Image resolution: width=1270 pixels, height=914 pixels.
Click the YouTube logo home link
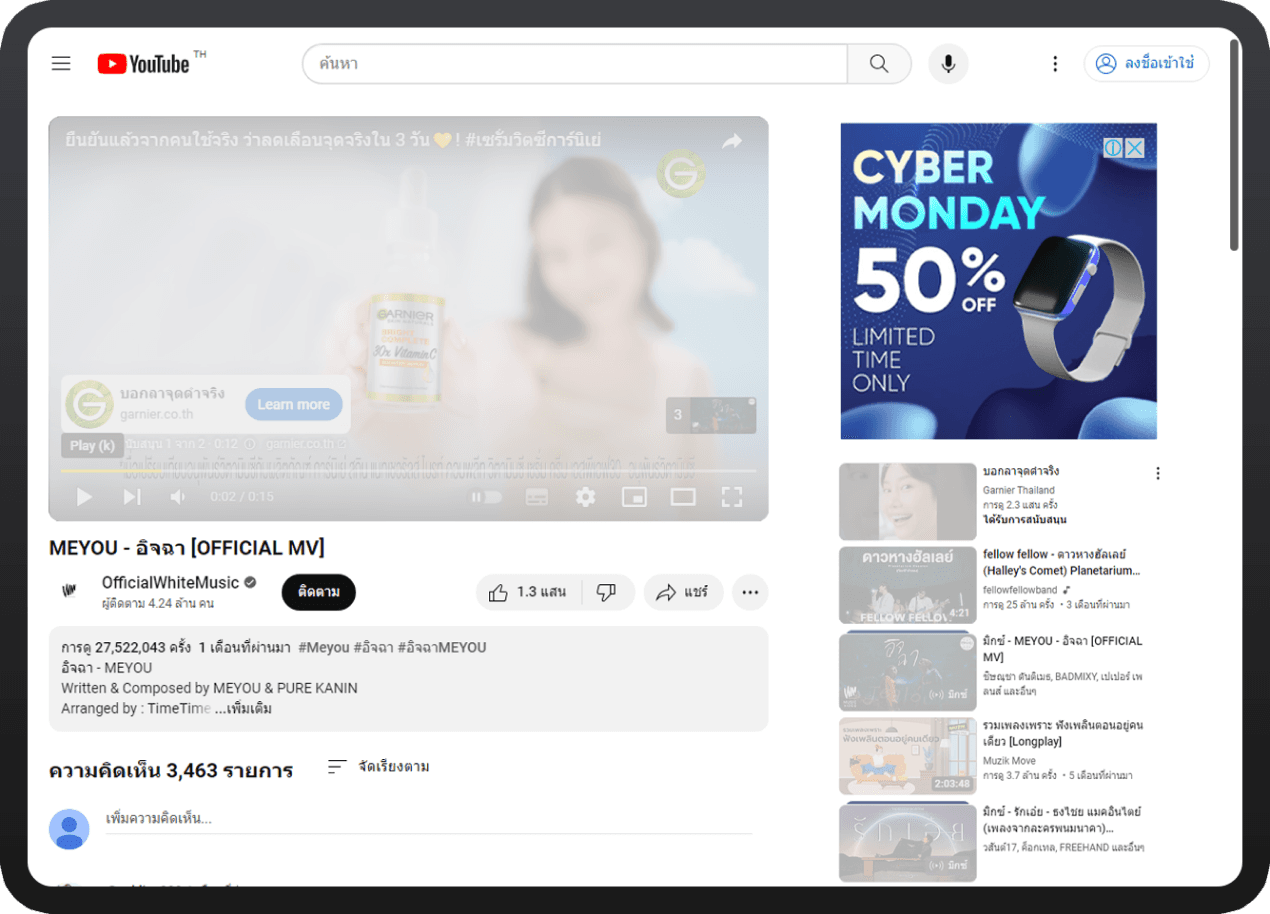click(x=145, y=64)
